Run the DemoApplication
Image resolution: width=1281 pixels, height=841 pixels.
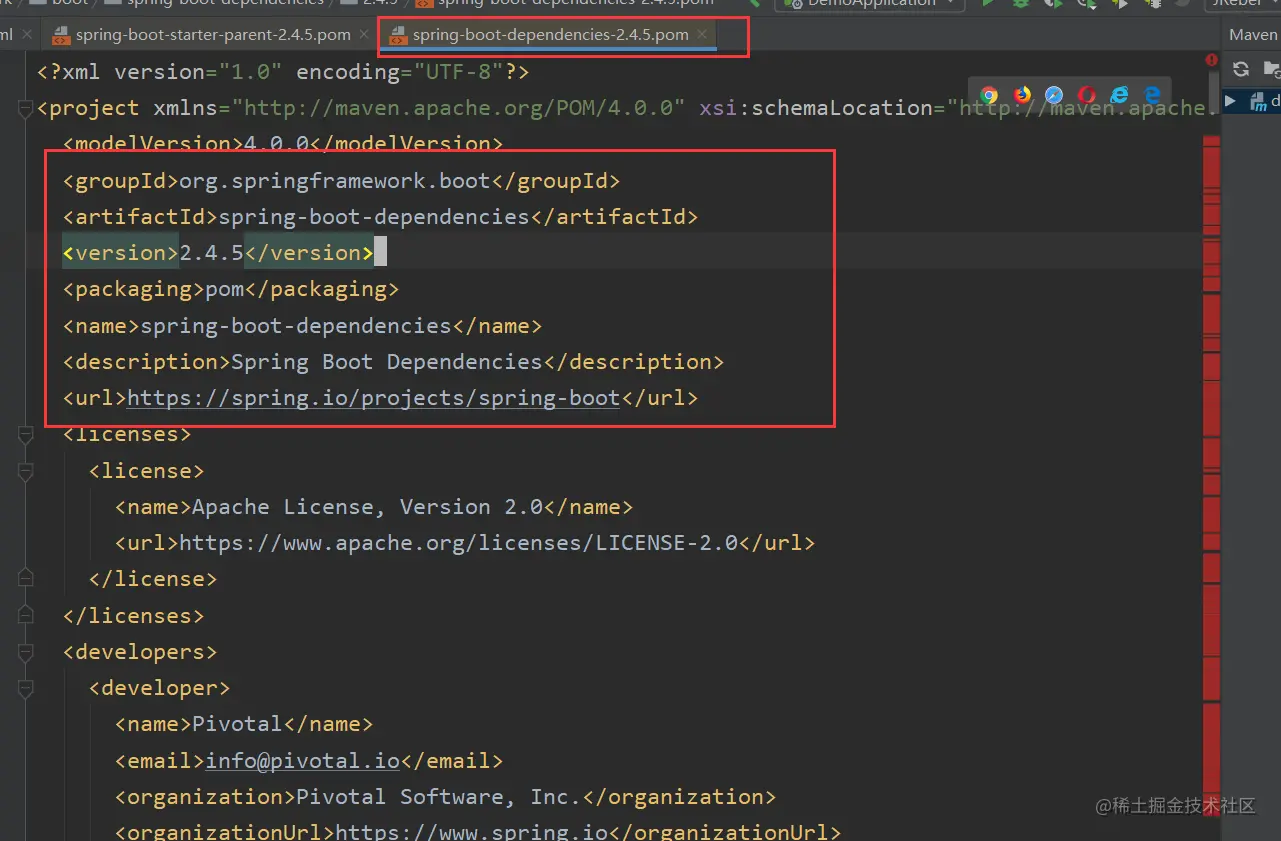[x=988, y=5]
